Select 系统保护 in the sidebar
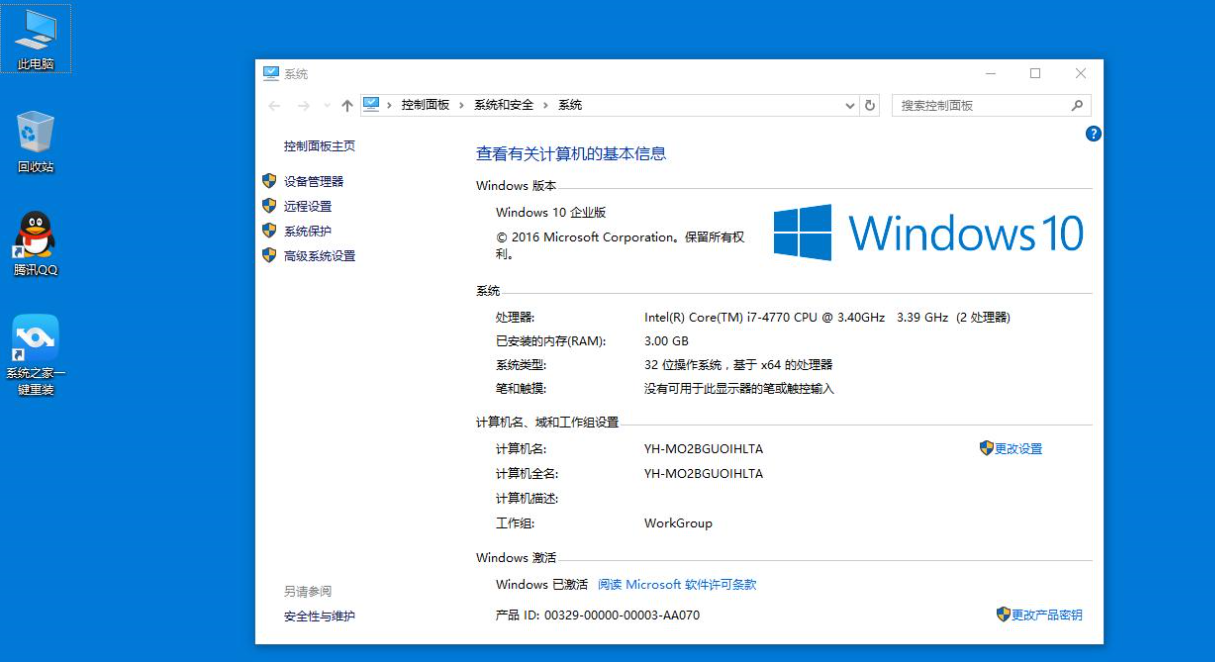Screen dimensions: 1215x662 click(x=308, y=230)
